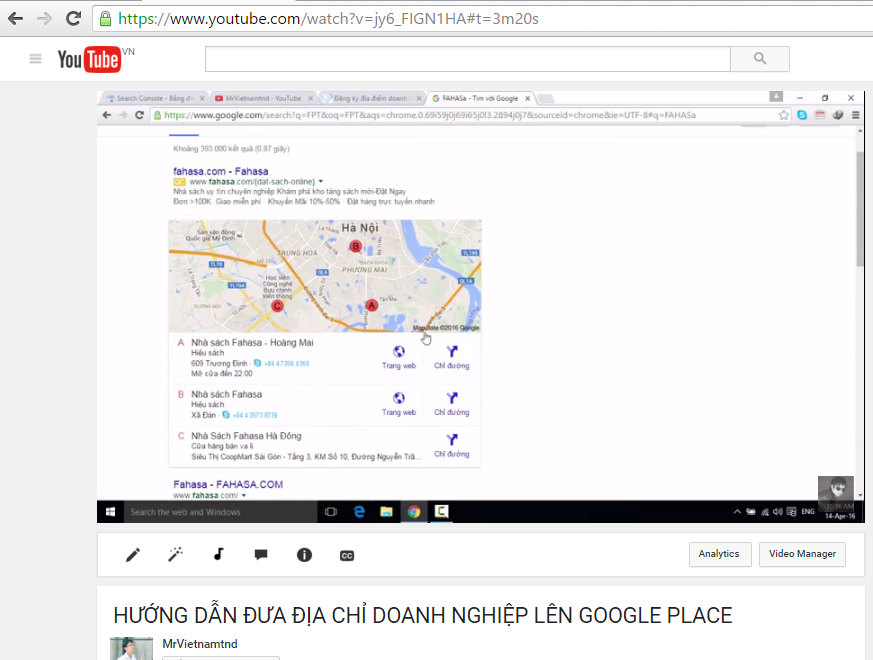Viewport: 873px width, 660px height.
Task: Click the Hà Nội map thumbnail
Action: (x=325, y=276)
